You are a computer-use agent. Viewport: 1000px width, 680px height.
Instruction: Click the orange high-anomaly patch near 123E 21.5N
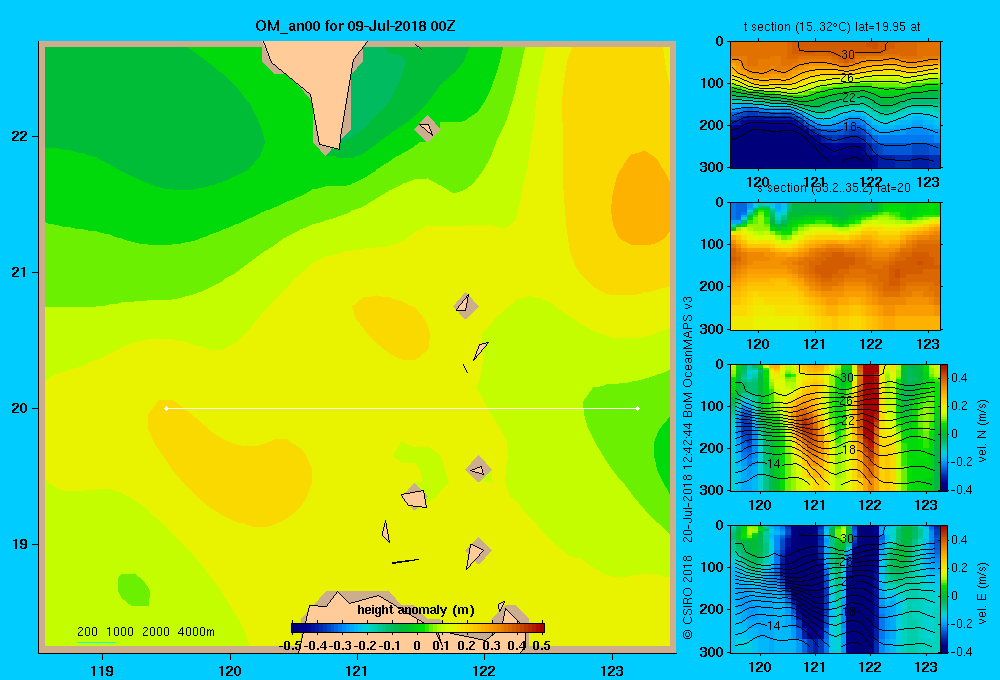pyautogui.click(x=640, y=199)
